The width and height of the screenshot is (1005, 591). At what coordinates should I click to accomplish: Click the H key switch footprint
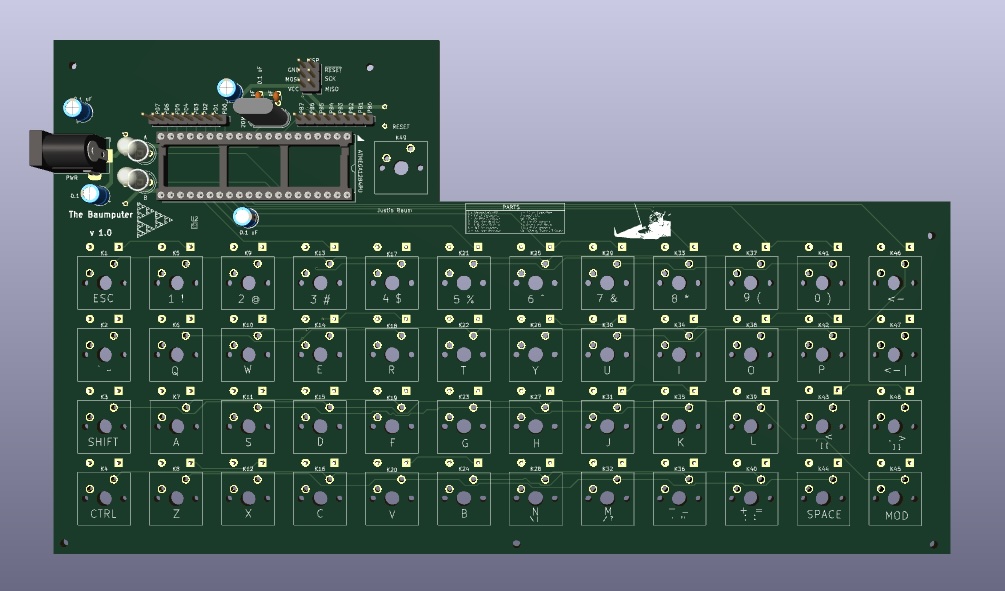click(x=535, y=427)
